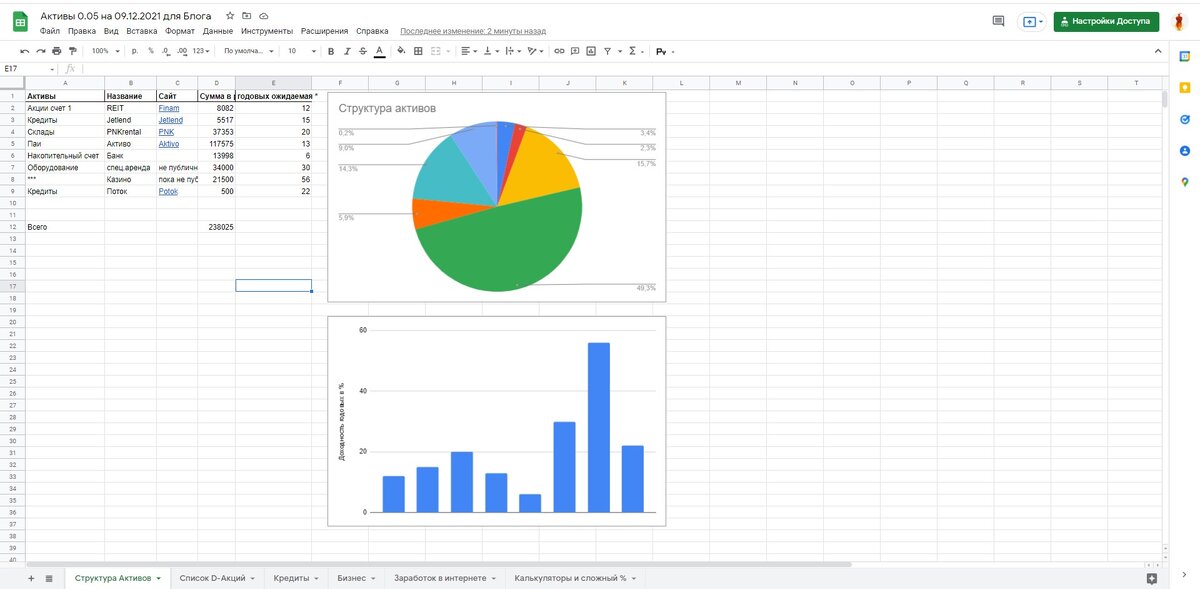The height and width of the screenshot is (589, 1200).
Task: Click the undo arrow in the toolbar
Action: coord(25,51)
